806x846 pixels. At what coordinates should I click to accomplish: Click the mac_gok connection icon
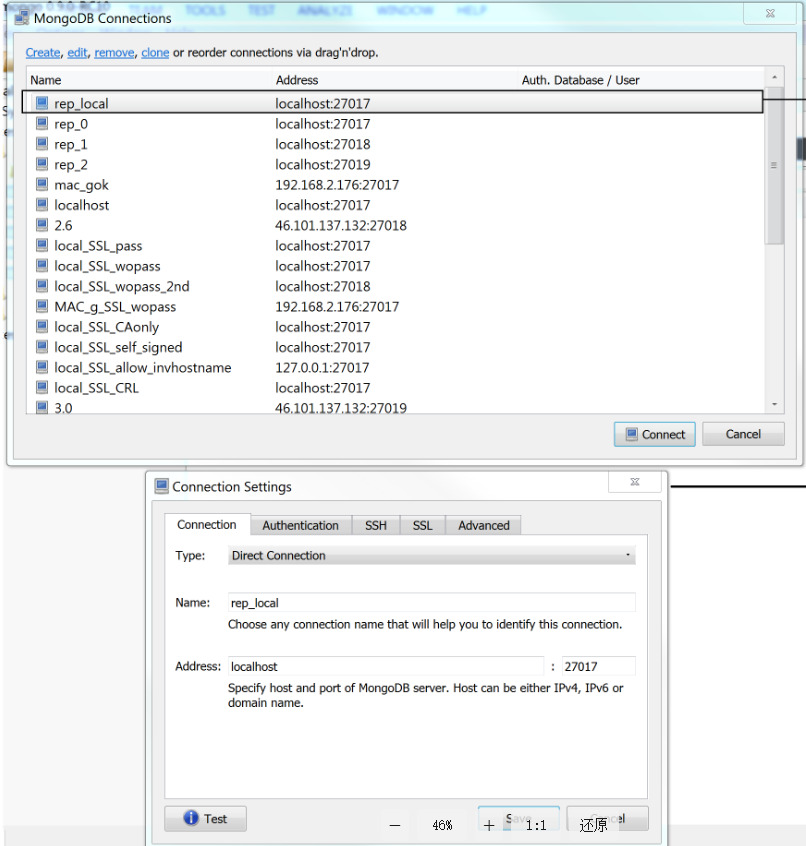pos(42,184)
